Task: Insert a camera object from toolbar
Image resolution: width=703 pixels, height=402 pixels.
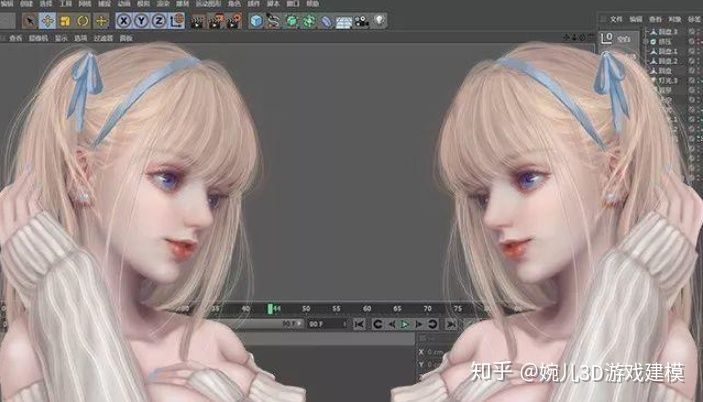Action: point(361,21)
